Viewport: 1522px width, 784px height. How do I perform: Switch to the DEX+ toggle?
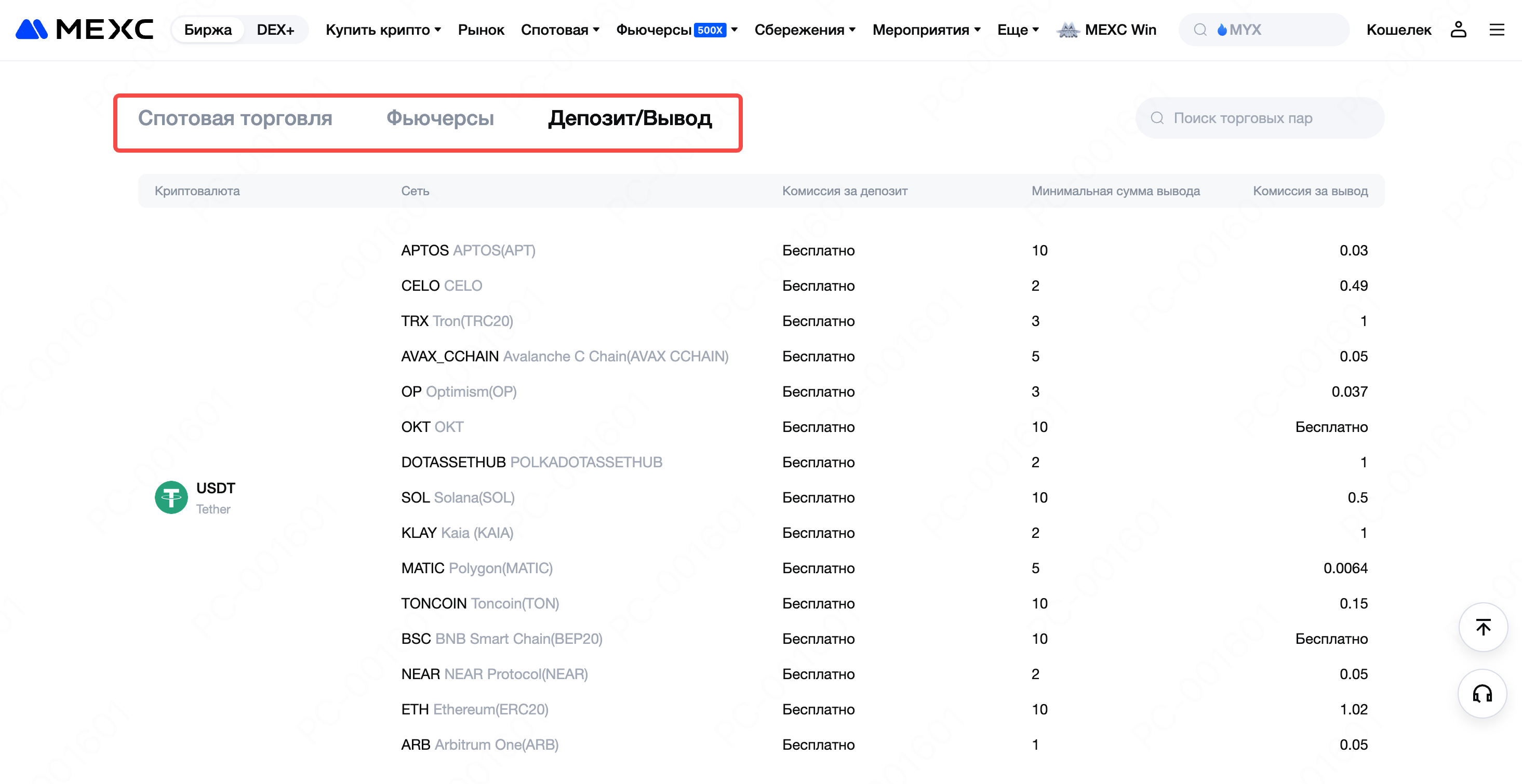(x=275, y=30)
